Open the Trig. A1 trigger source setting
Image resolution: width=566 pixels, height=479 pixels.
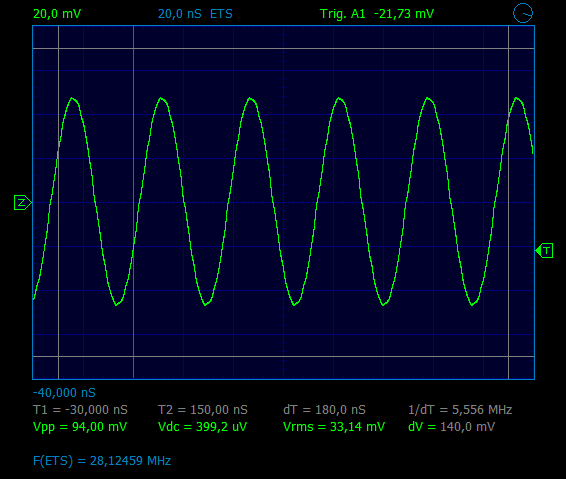(x=343, y=14)
